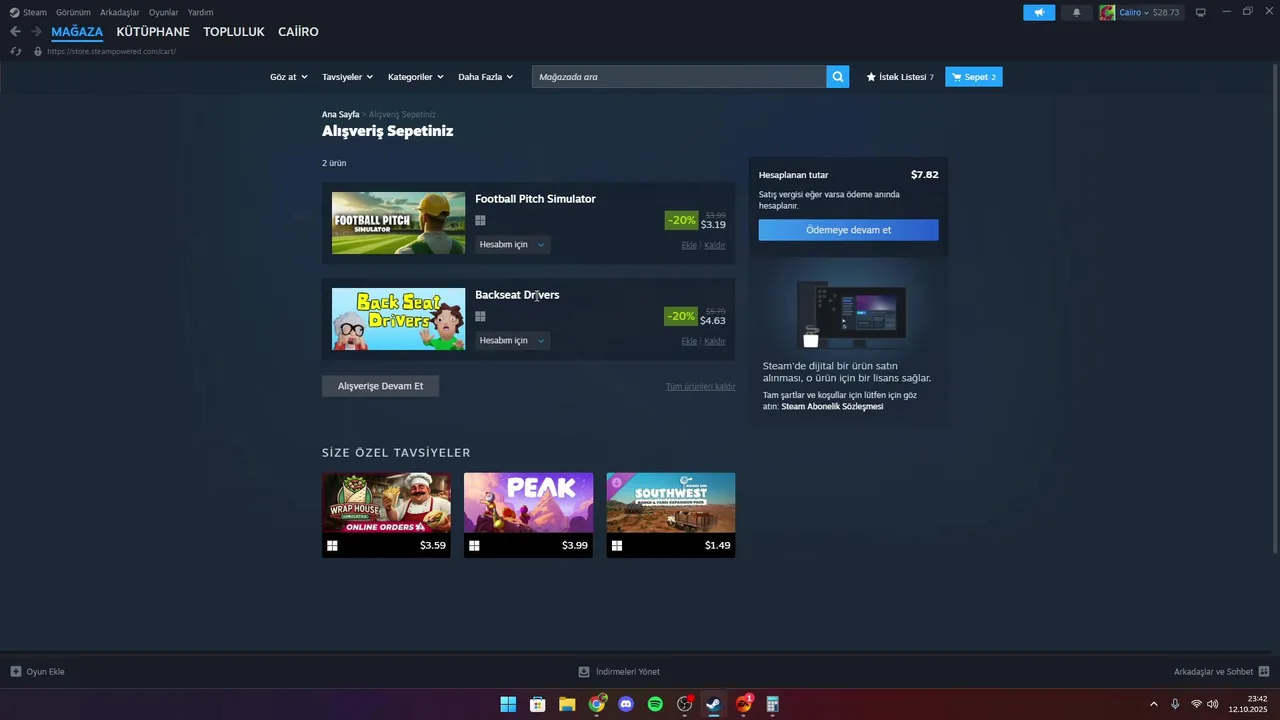This screenshot has height=720, width=1280.
Task: Expand the Kategoriler dropdown
Action: click(x=415, y=77)
